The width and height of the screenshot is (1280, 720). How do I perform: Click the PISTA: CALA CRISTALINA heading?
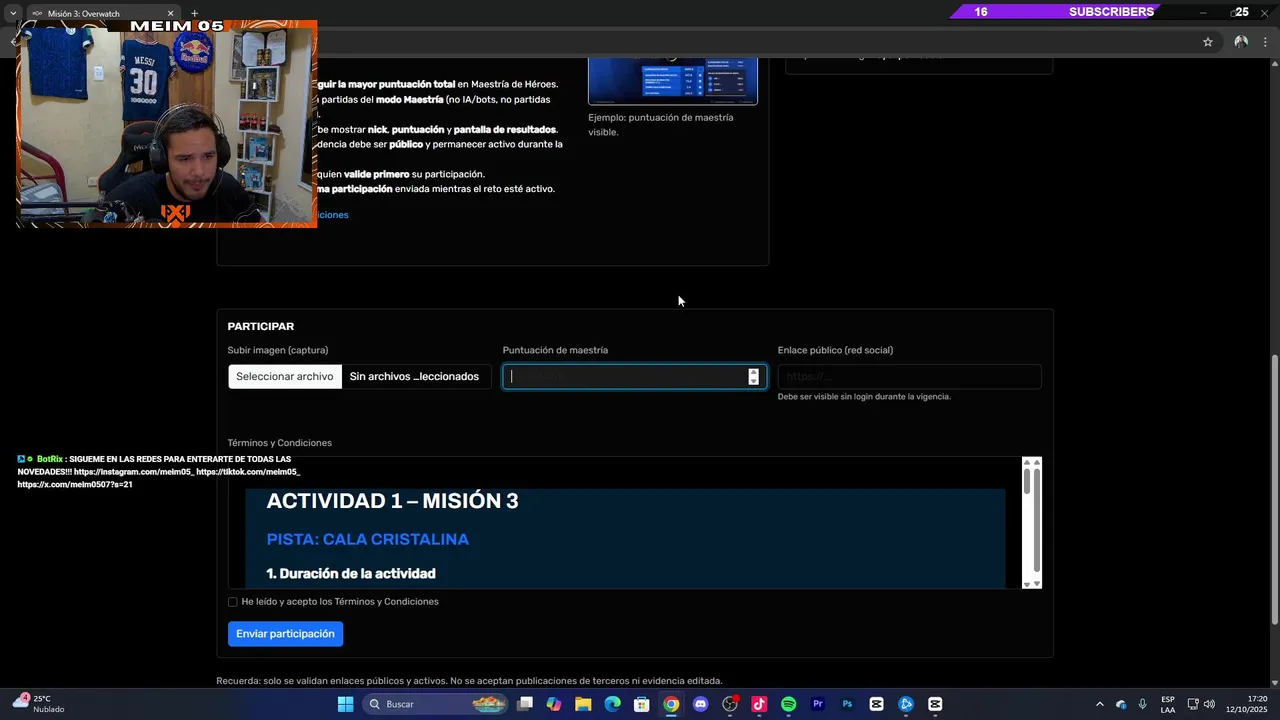367,539
